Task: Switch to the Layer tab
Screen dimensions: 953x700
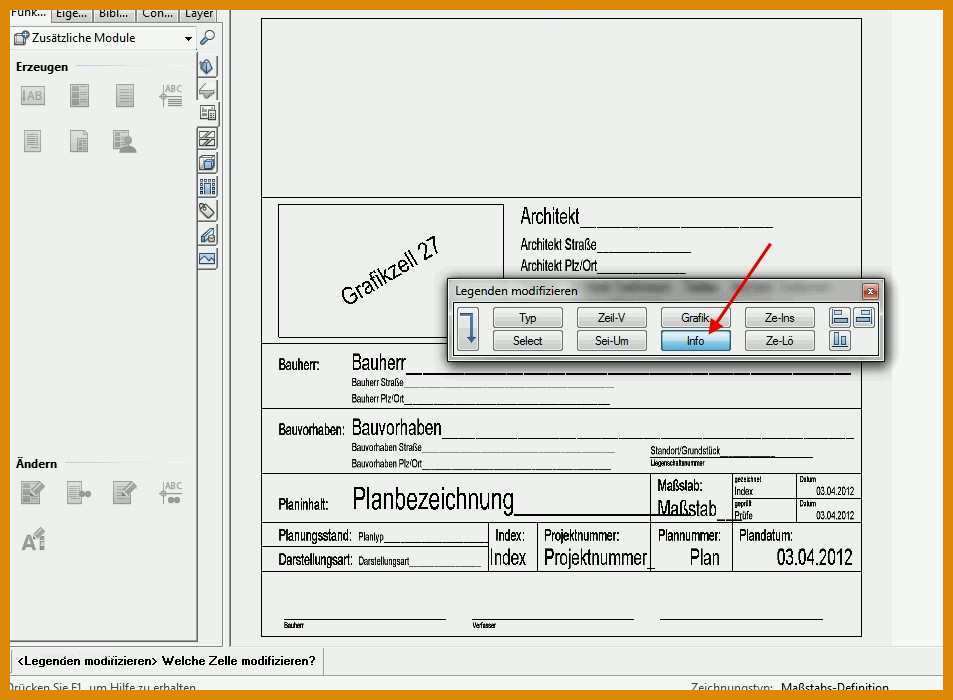Action: pos(198,13)
